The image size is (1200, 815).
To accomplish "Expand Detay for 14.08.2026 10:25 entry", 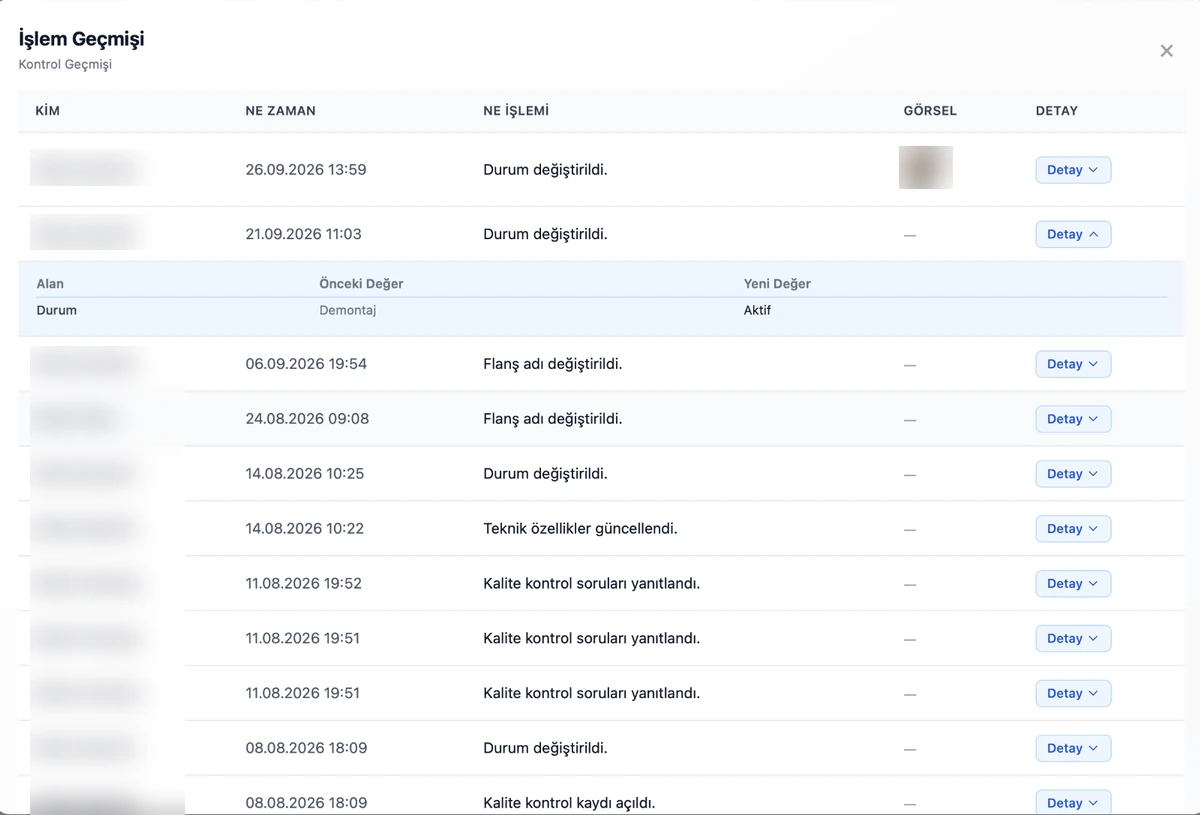I will 1073,474.
